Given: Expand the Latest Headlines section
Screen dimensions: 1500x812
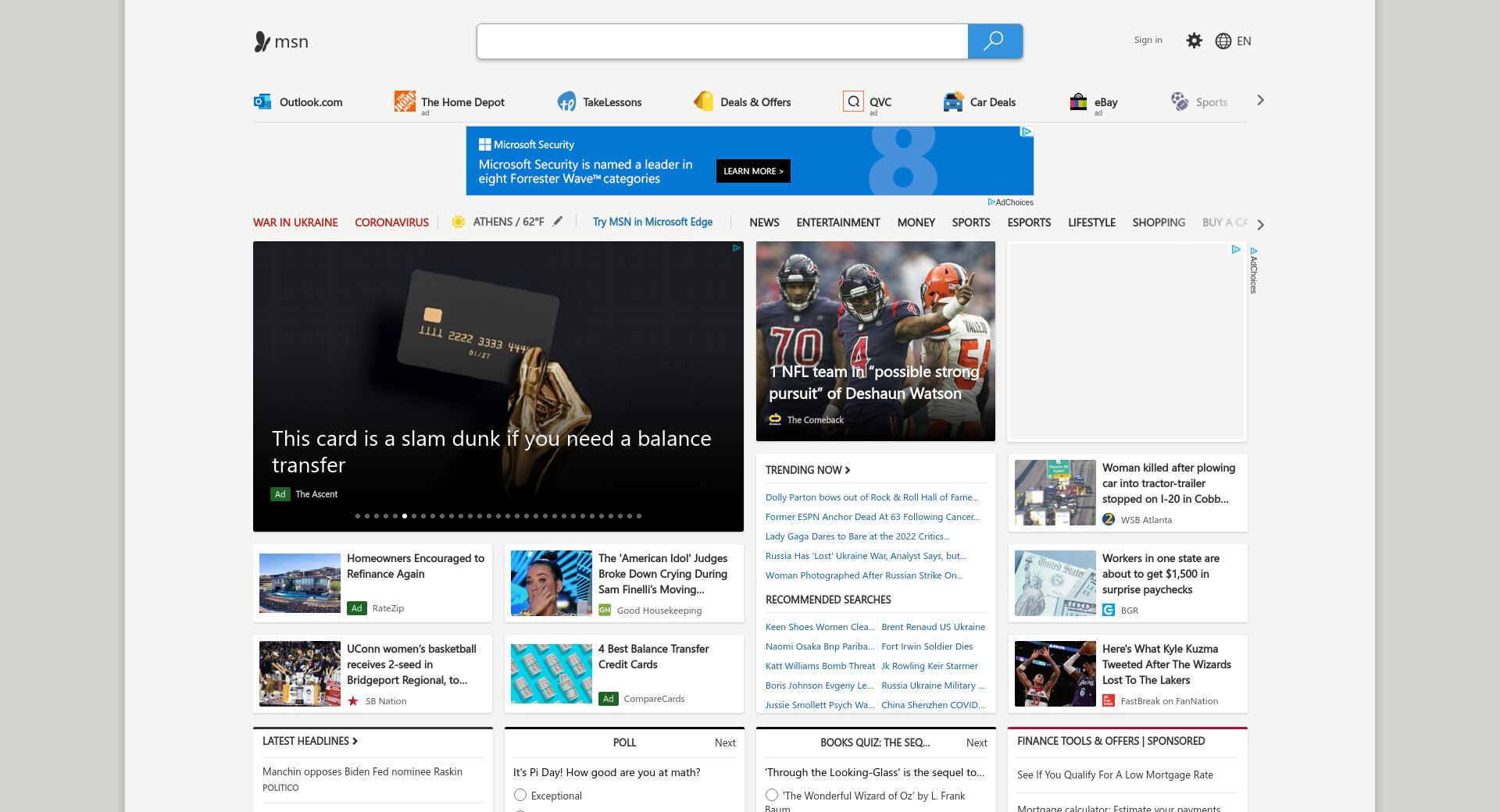Looking at the screenshot, I should click(x=310, y=741).
